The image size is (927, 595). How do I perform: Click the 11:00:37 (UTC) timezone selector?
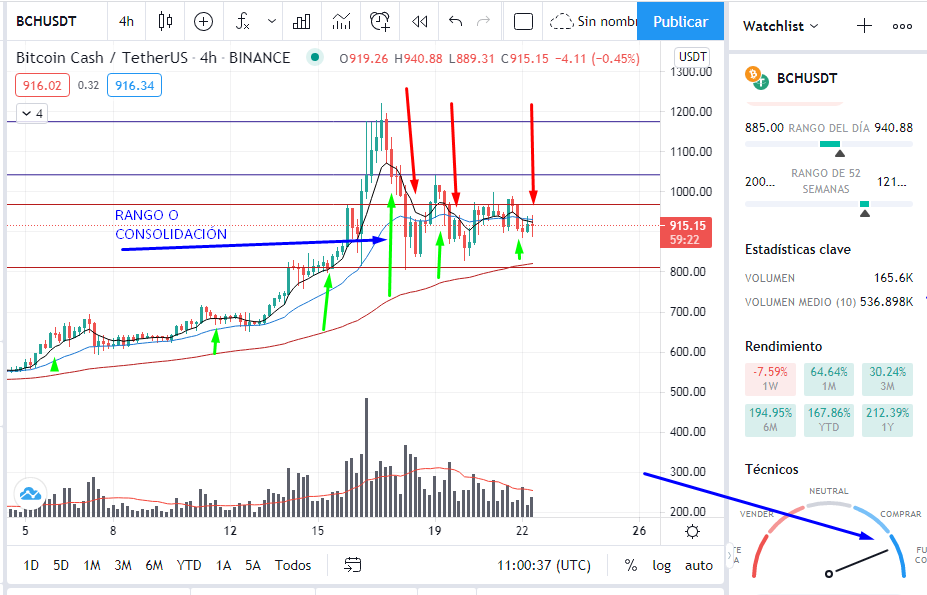click(x=543, y=565)
